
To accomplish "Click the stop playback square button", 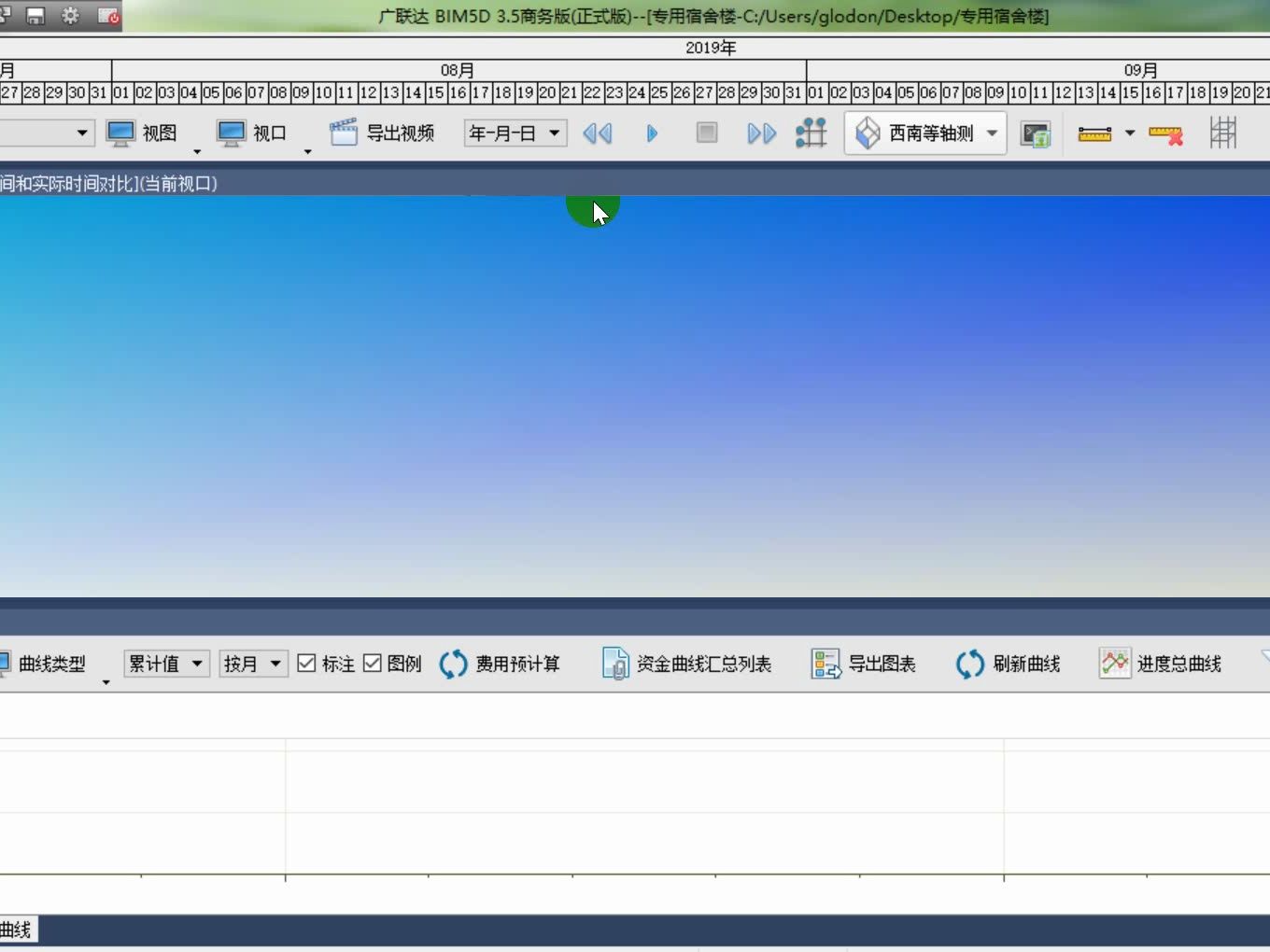I will [x=707, y=133].
